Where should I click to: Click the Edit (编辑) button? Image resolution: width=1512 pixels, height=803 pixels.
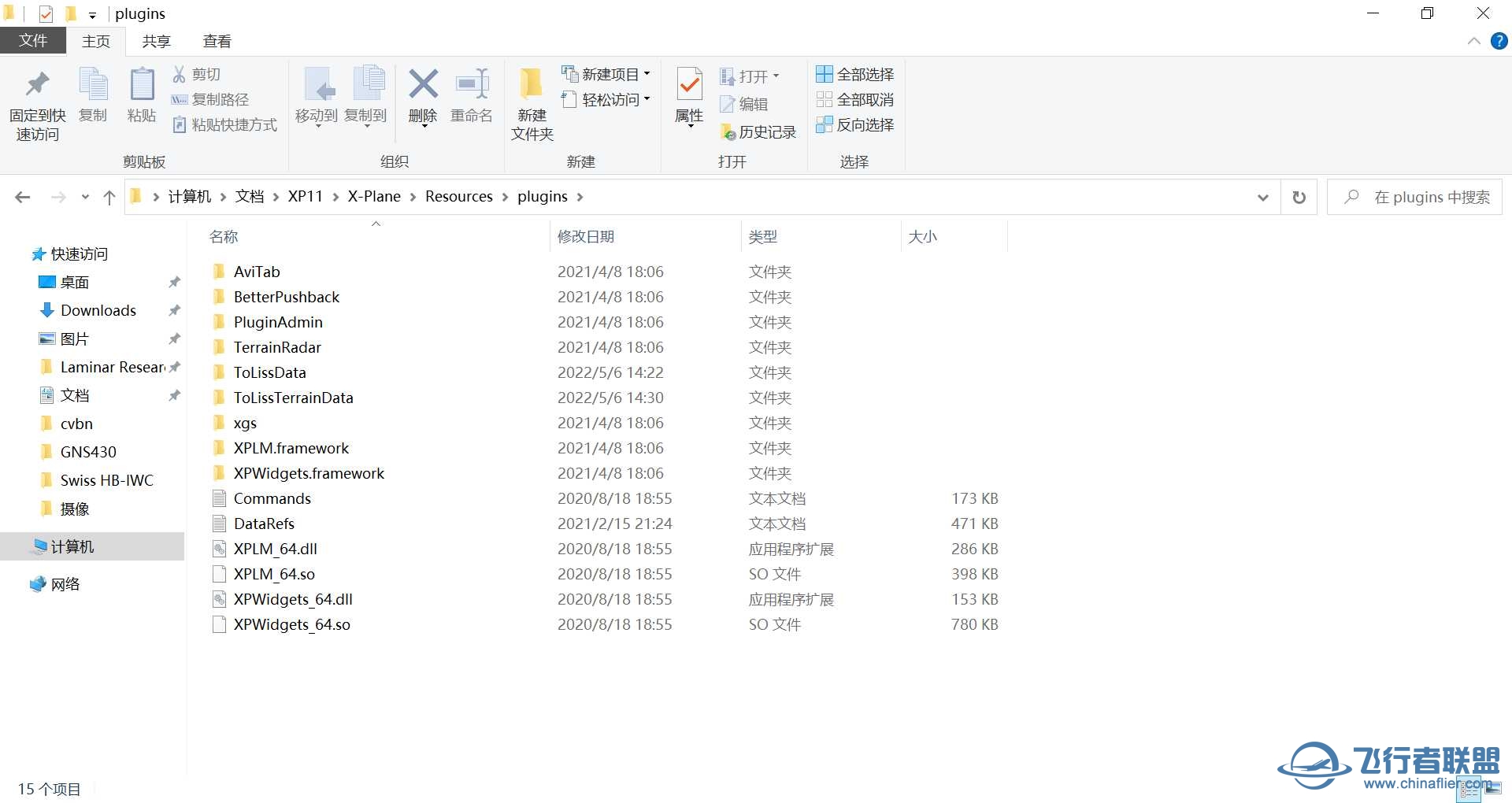744,104
